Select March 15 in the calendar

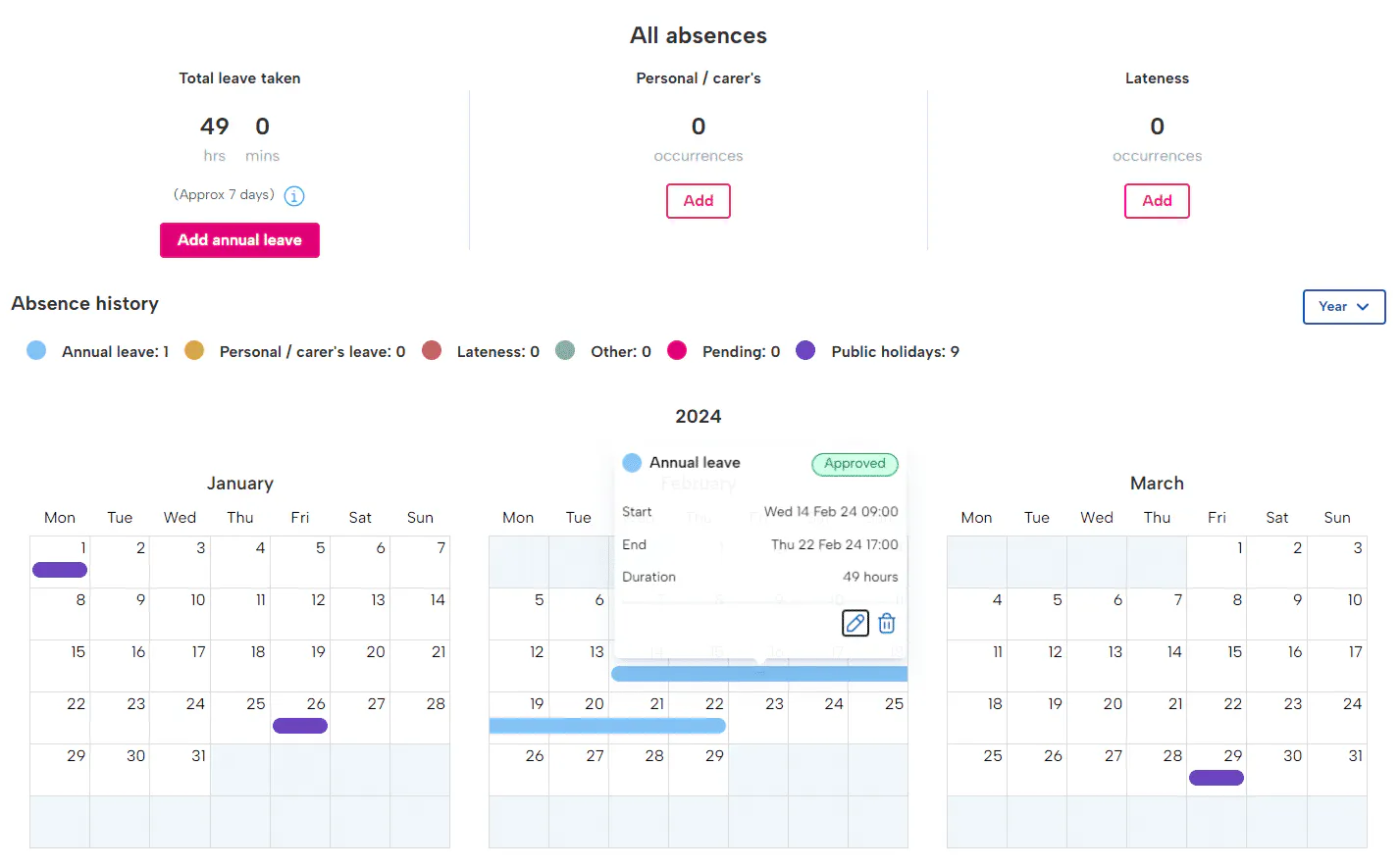coord(1217,666)
